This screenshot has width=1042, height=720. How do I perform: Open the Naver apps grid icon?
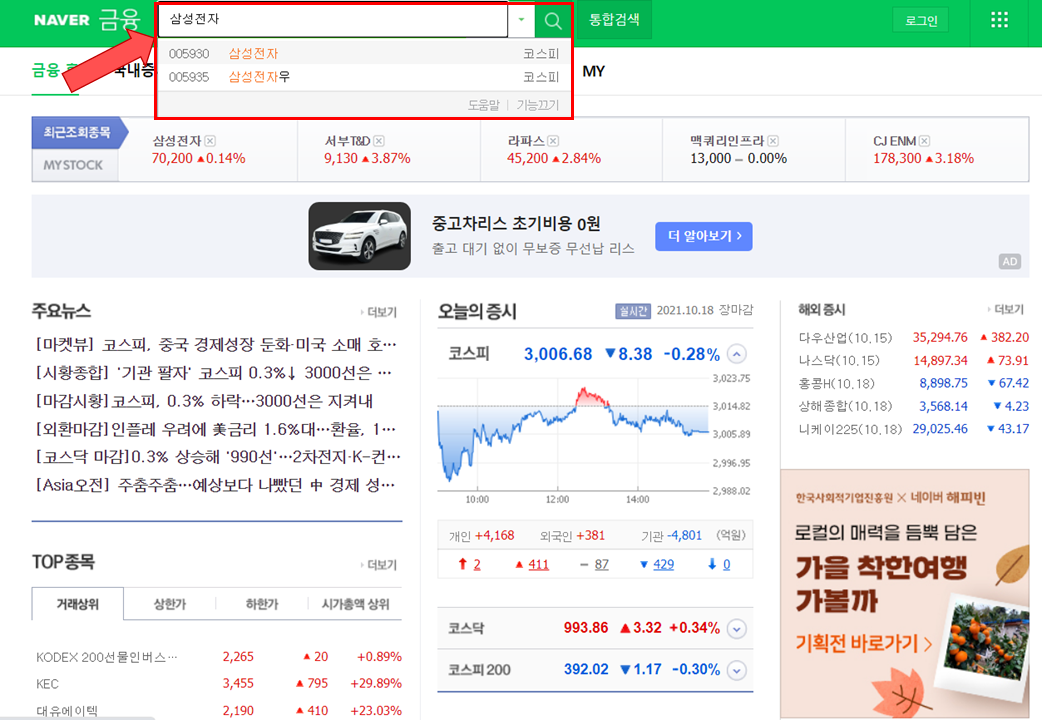[x=999, y=20]
